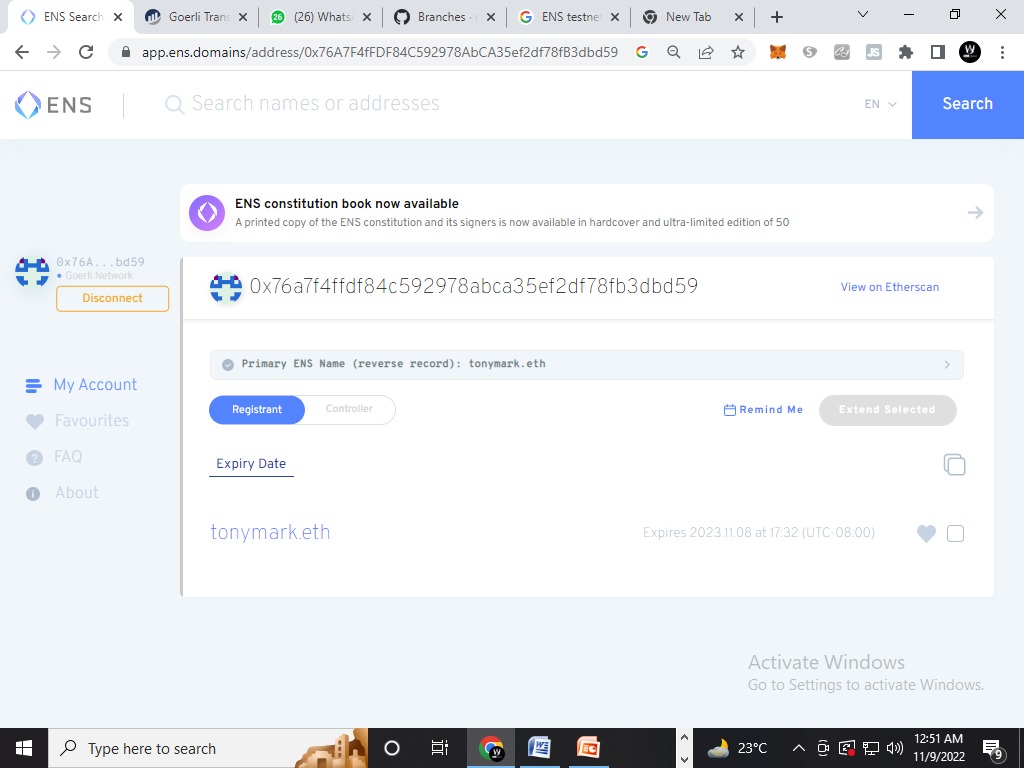Click the grey S extension icon
Screen dimensions: 1024x768
coord(810,52)
